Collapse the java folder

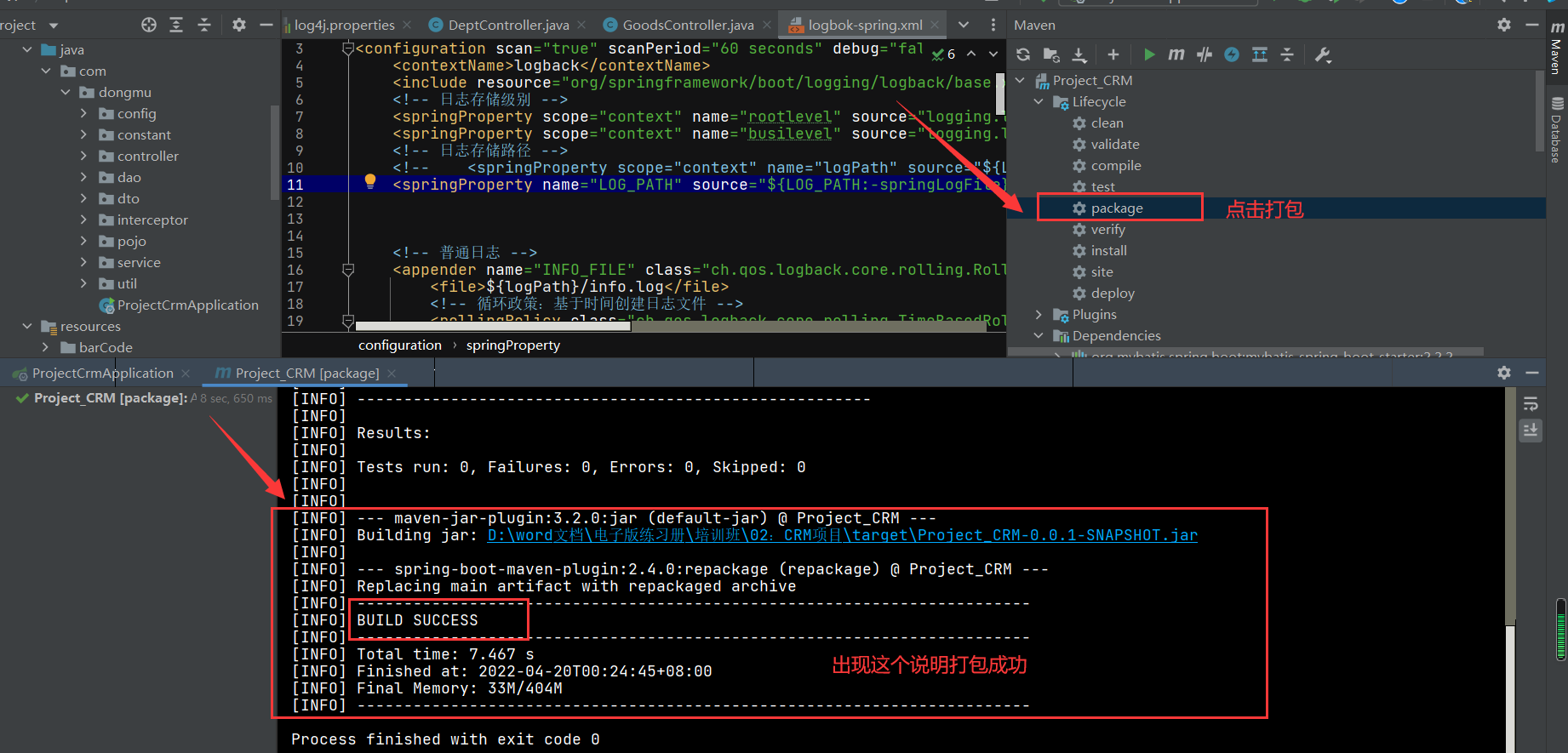(27, 50)
